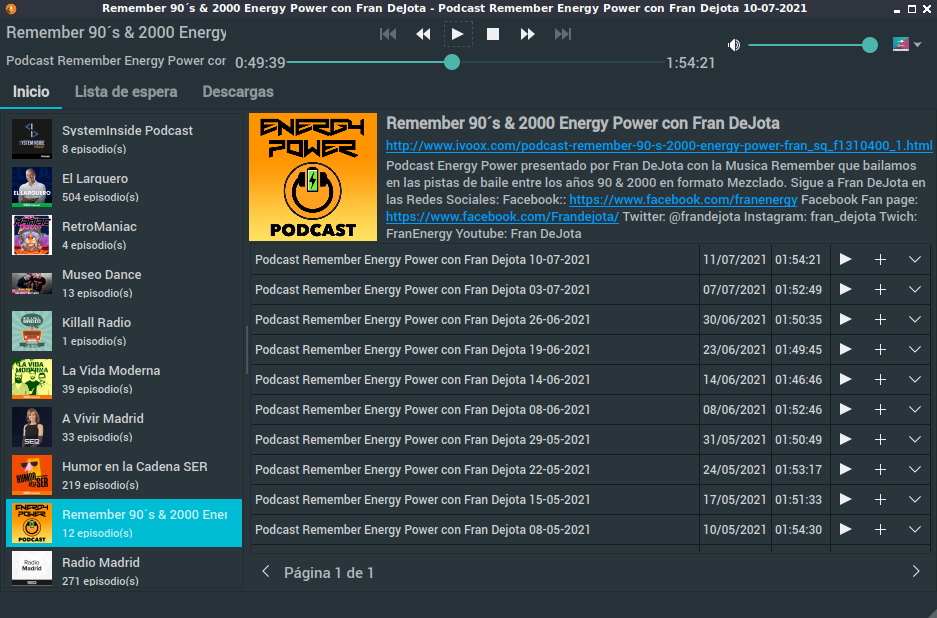This screenshot has height=618, width=937.
Task: Play the episode dated 15-05-2021
Action: click(x=845, y=499)
